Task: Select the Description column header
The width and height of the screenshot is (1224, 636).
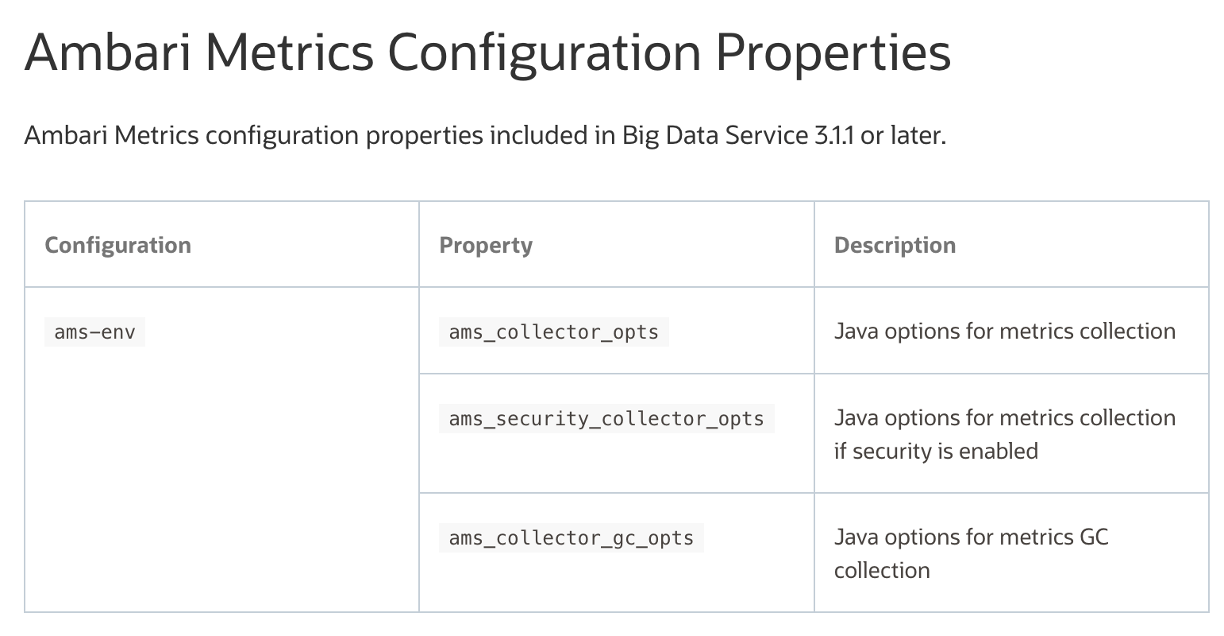Action: pos(895,245)
